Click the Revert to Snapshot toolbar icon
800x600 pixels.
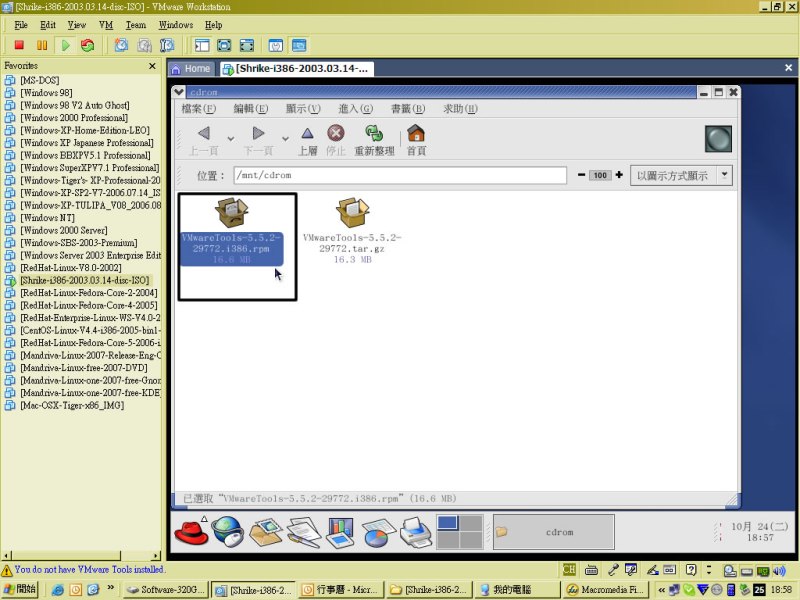[x=144, y=45]
